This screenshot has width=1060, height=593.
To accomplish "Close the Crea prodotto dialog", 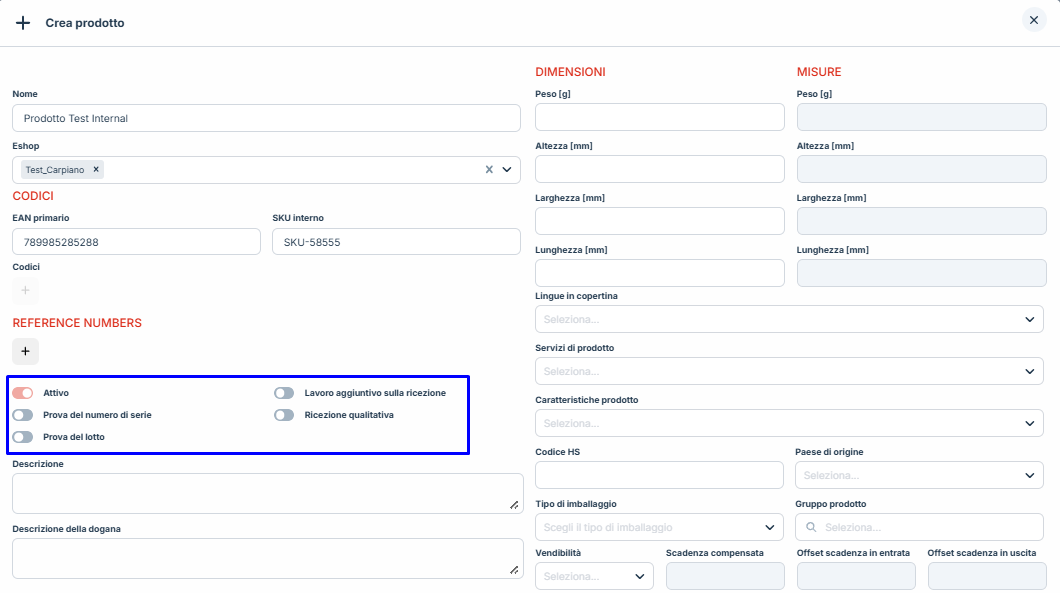I will (x=1033, y=20).
